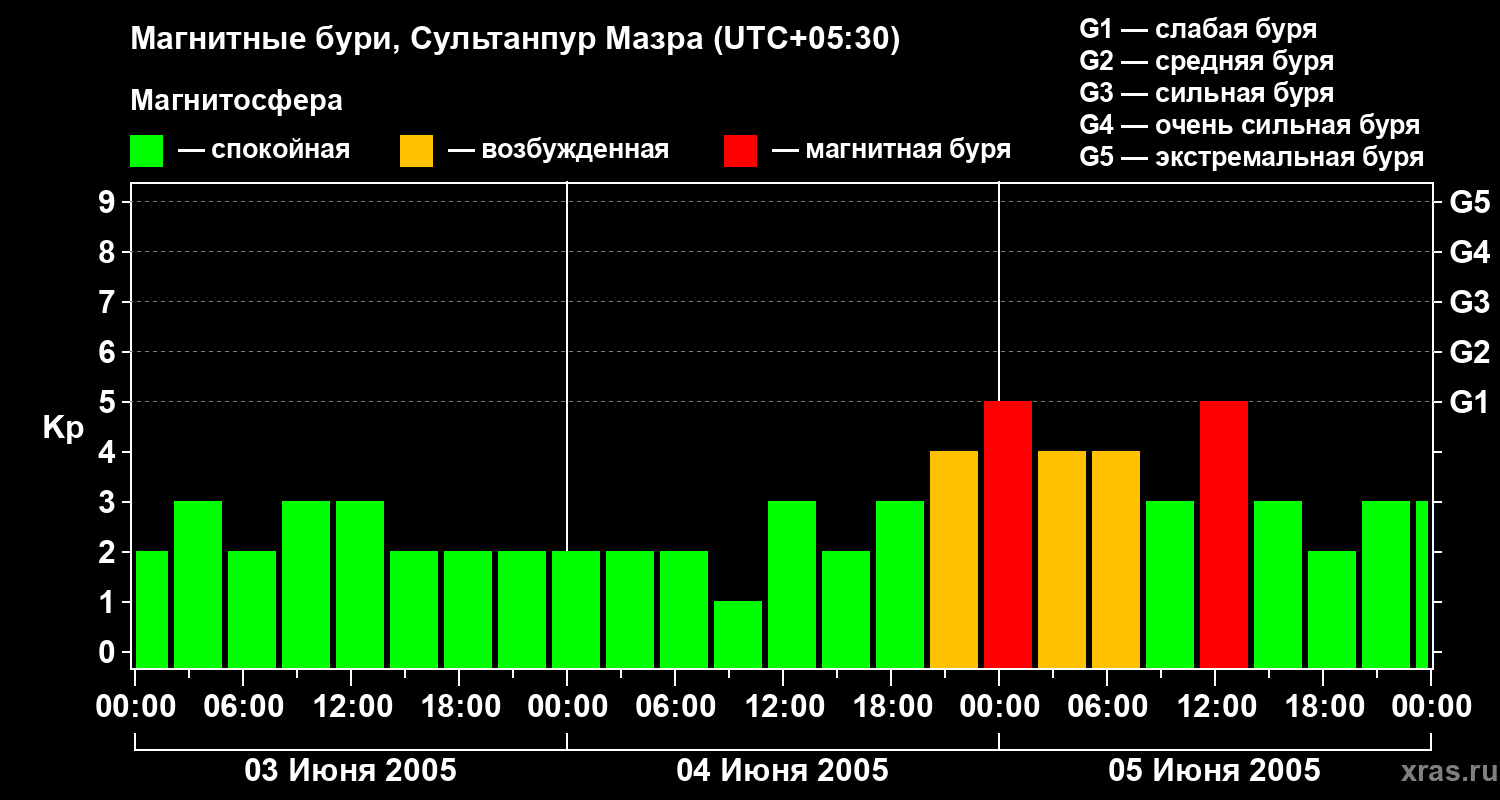Click the '12:00' time label above 03 Июня
The height and width of the screenshot is (800, 1500).
(351, 707)
